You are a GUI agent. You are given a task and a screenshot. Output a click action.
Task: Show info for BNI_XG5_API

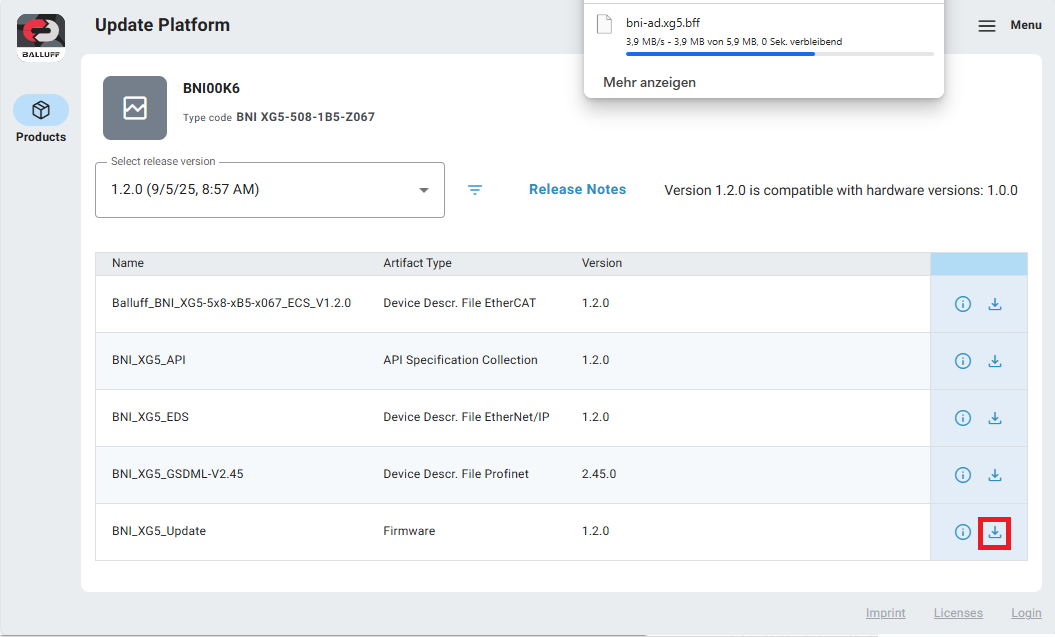963,361
